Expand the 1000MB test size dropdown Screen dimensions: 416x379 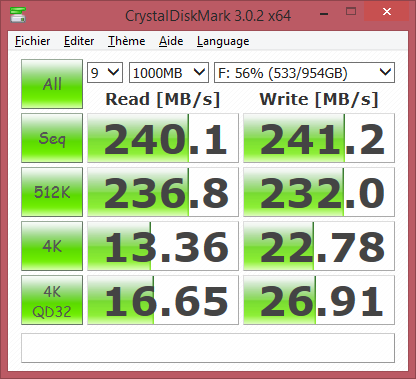(x=169, y=72)
